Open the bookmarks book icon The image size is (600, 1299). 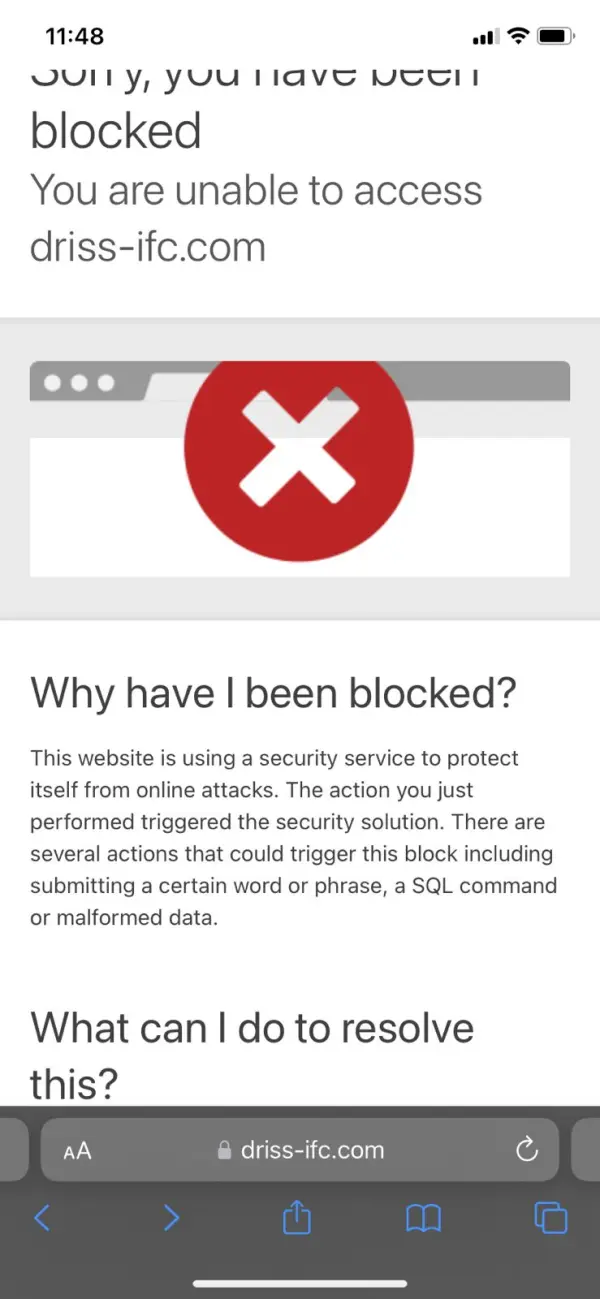click(x=423, y=1217)
